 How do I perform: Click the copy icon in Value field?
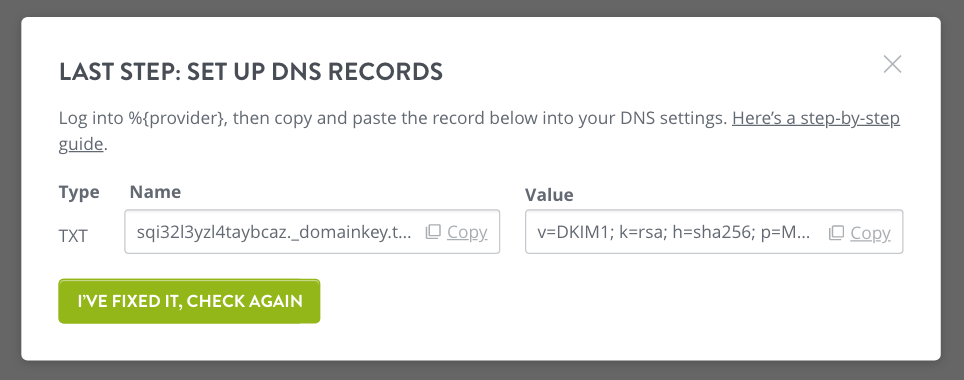coord(836,232)
